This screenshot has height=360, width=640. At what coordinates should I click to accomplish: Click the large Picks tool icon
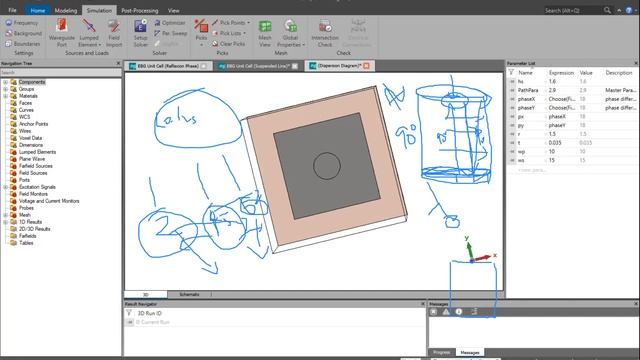tap(201, 26)
